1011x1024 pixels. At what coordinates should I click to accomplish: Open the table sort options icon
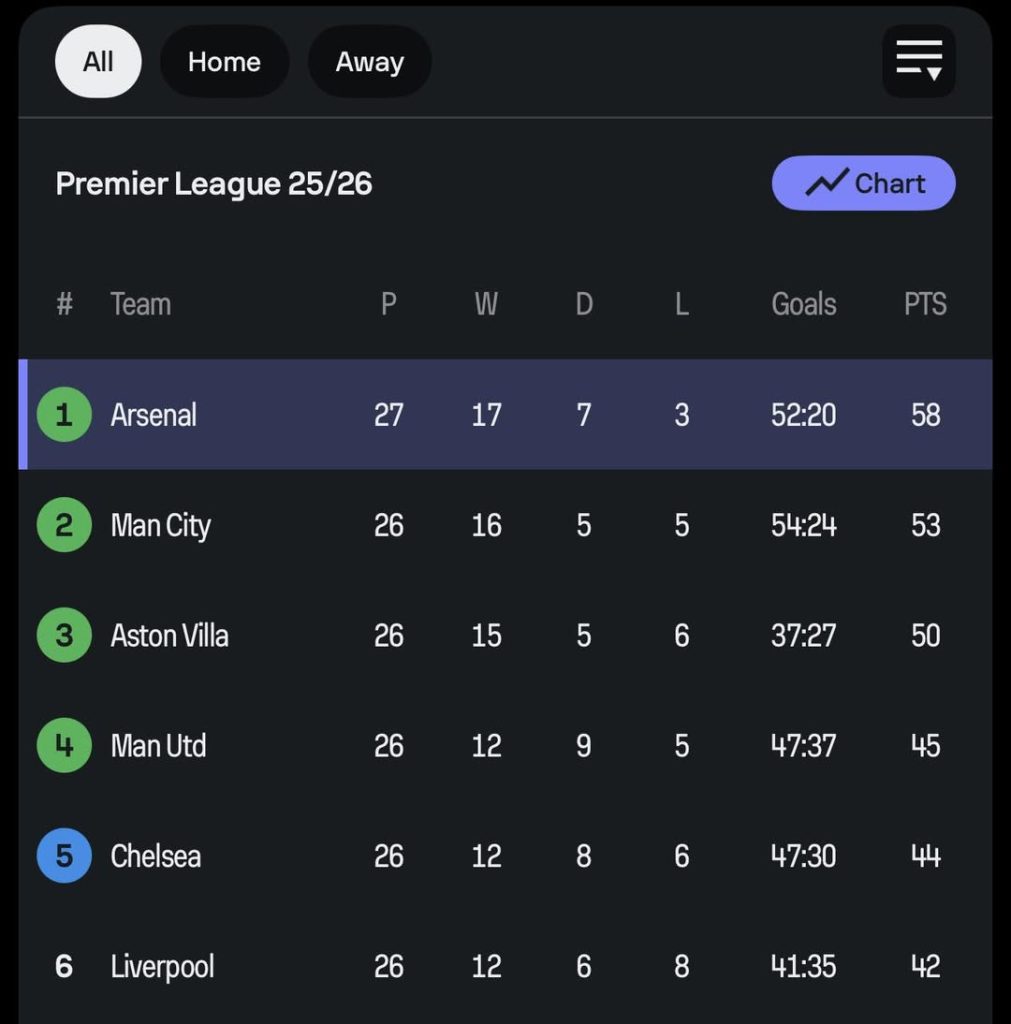pyautogui.click(x=917, y=61)
